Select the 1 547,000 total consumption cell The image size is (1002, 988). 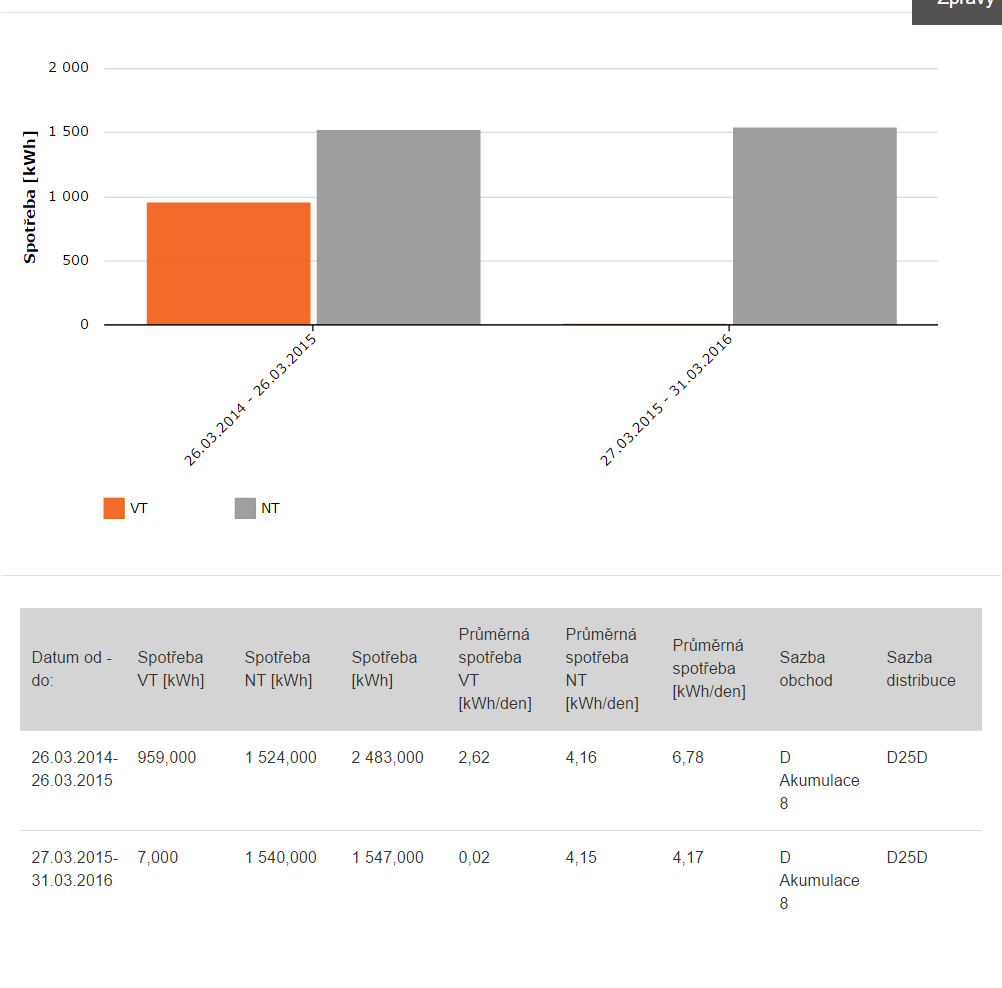click(x=387, y=857)
